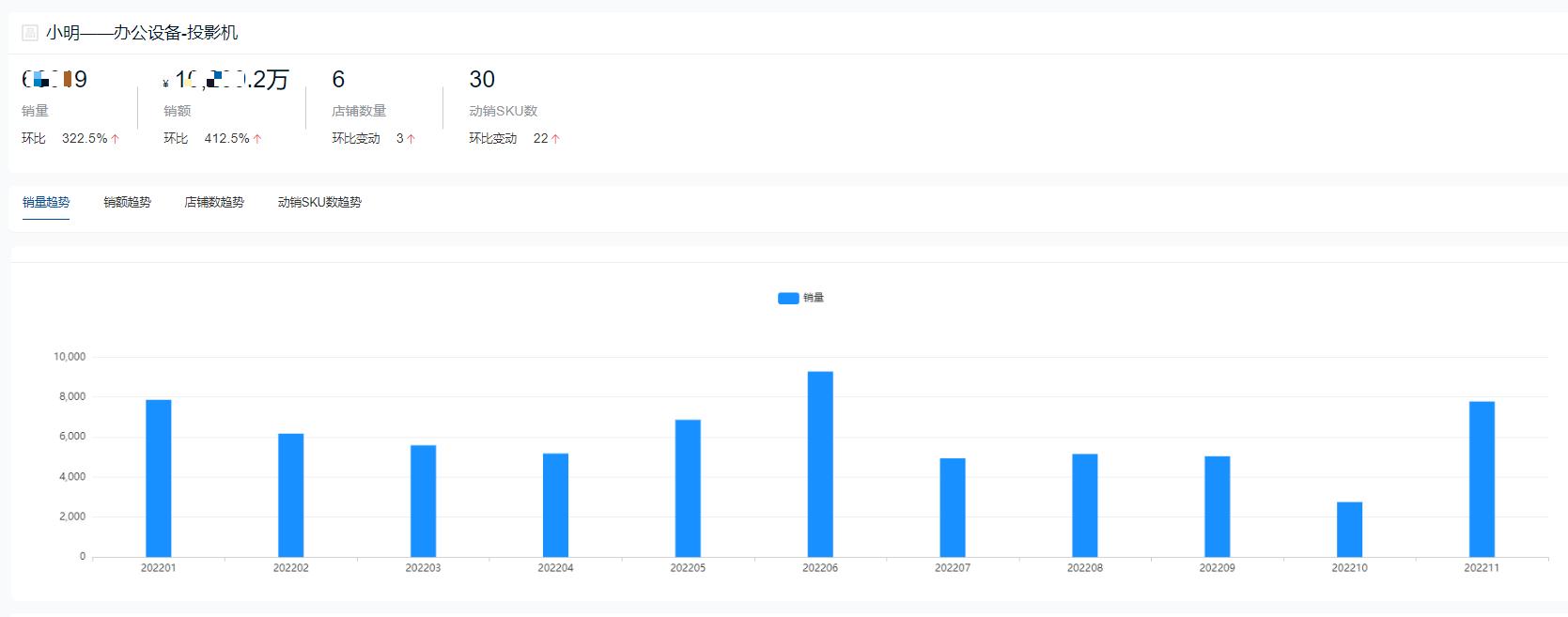Click the 202211 axis label

tap(1482, 568)
